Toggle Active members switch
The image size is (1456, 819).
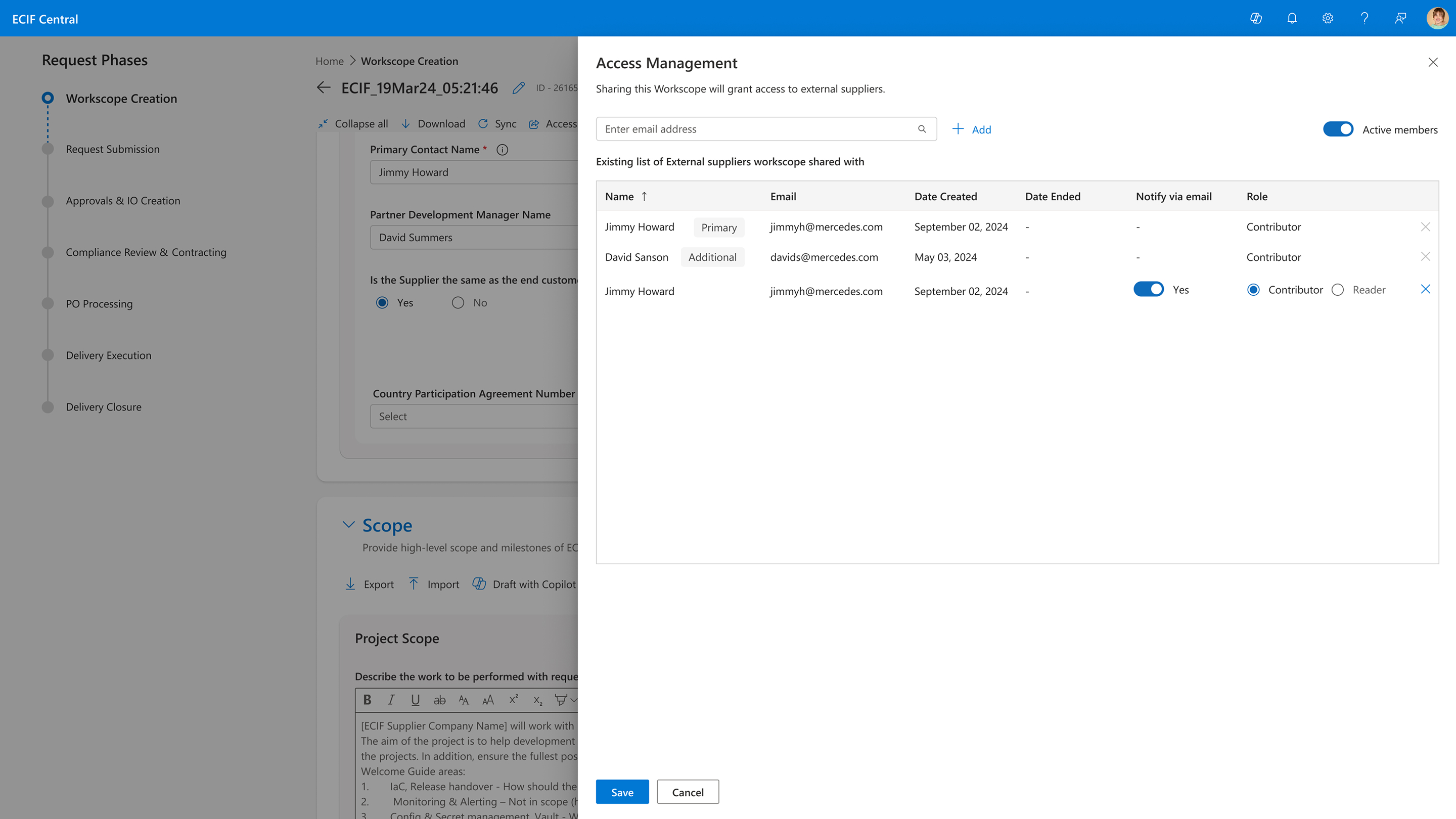(x=1337, y=129)
